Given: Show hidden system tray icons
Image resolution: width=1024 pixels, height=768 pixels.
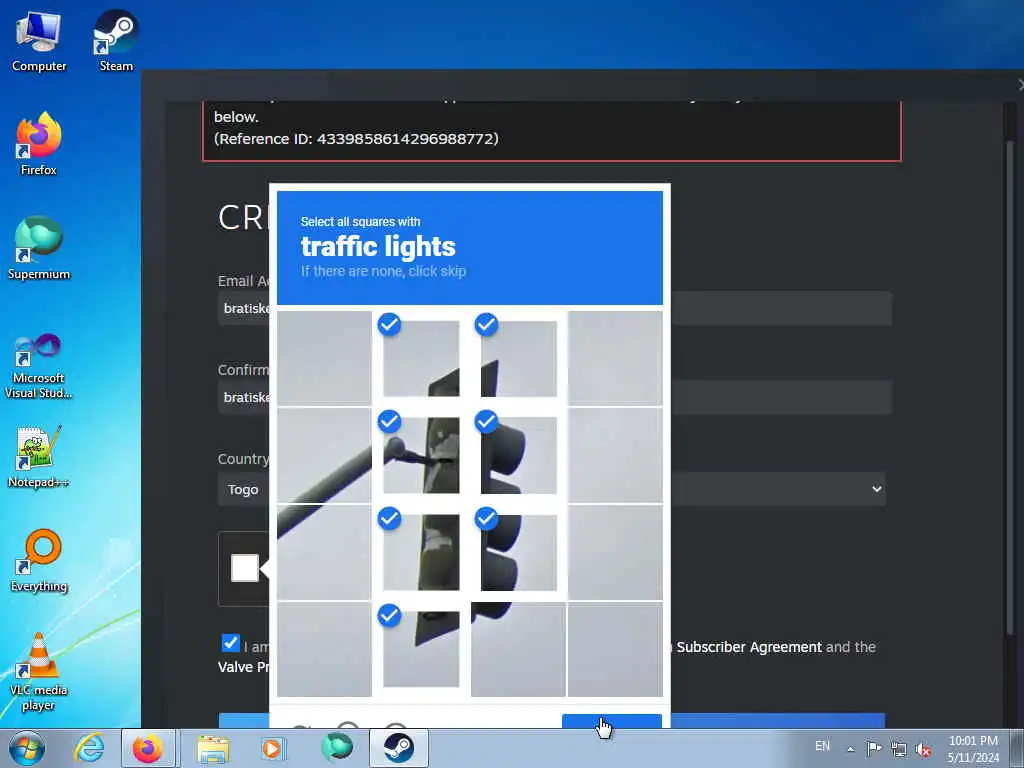Looking at the screenshot, I should point(850,749).
